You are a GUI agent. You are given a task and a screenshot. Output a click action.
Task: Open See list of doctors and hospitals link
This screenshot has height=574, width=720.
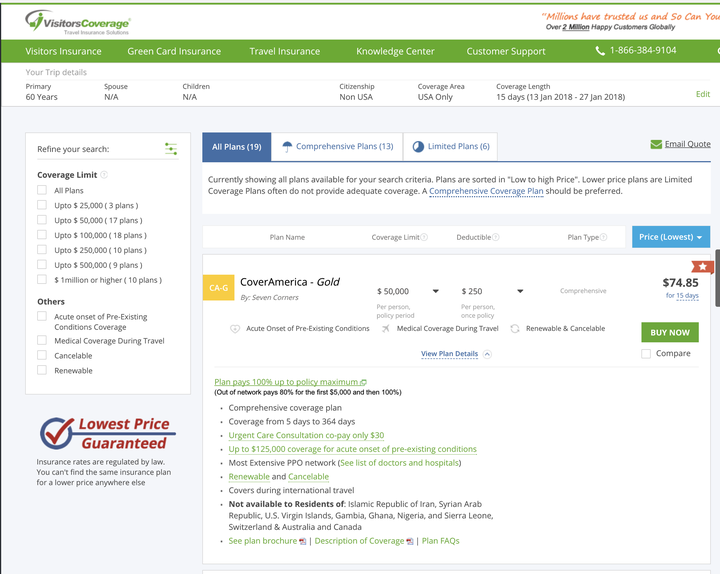399,463
